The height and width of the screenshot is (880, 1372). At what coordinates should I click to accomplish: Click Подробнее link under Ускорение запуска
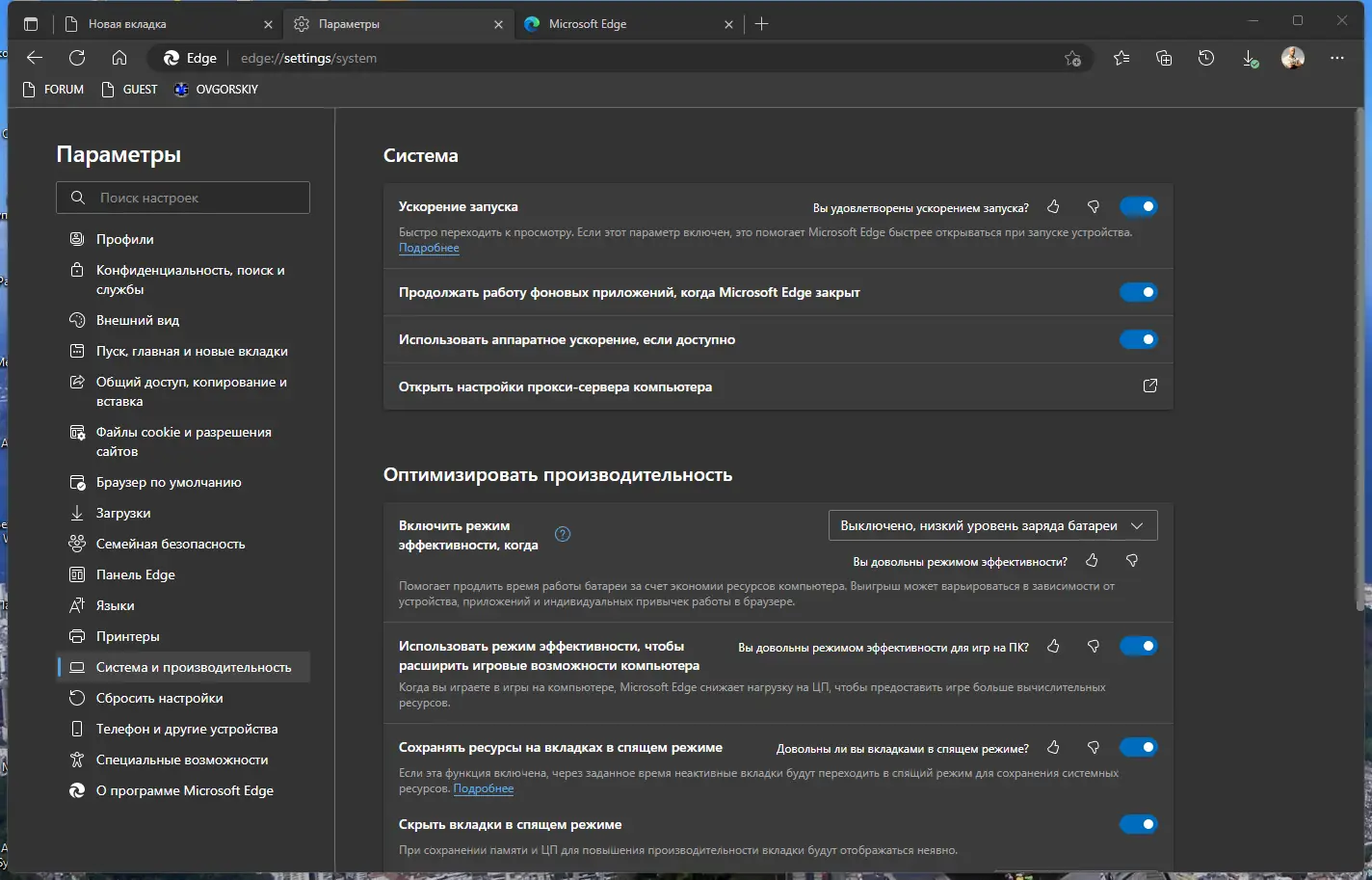pos(429,248)
